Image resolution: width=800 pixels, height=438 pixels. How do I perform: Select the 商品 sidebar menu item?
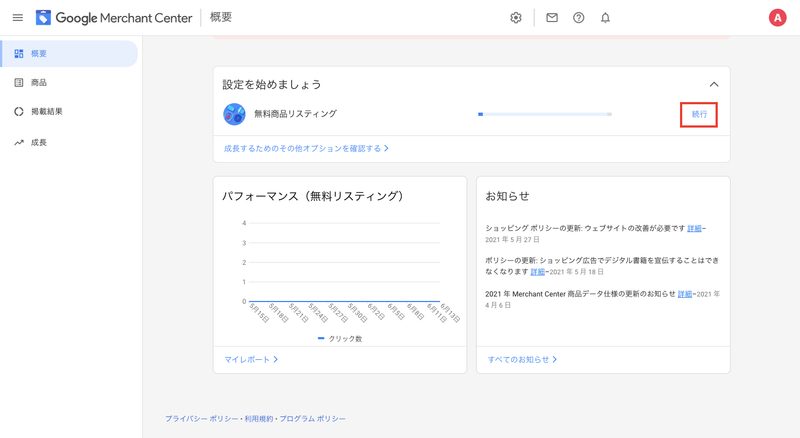pyautogui.click(x=69, y=83)
